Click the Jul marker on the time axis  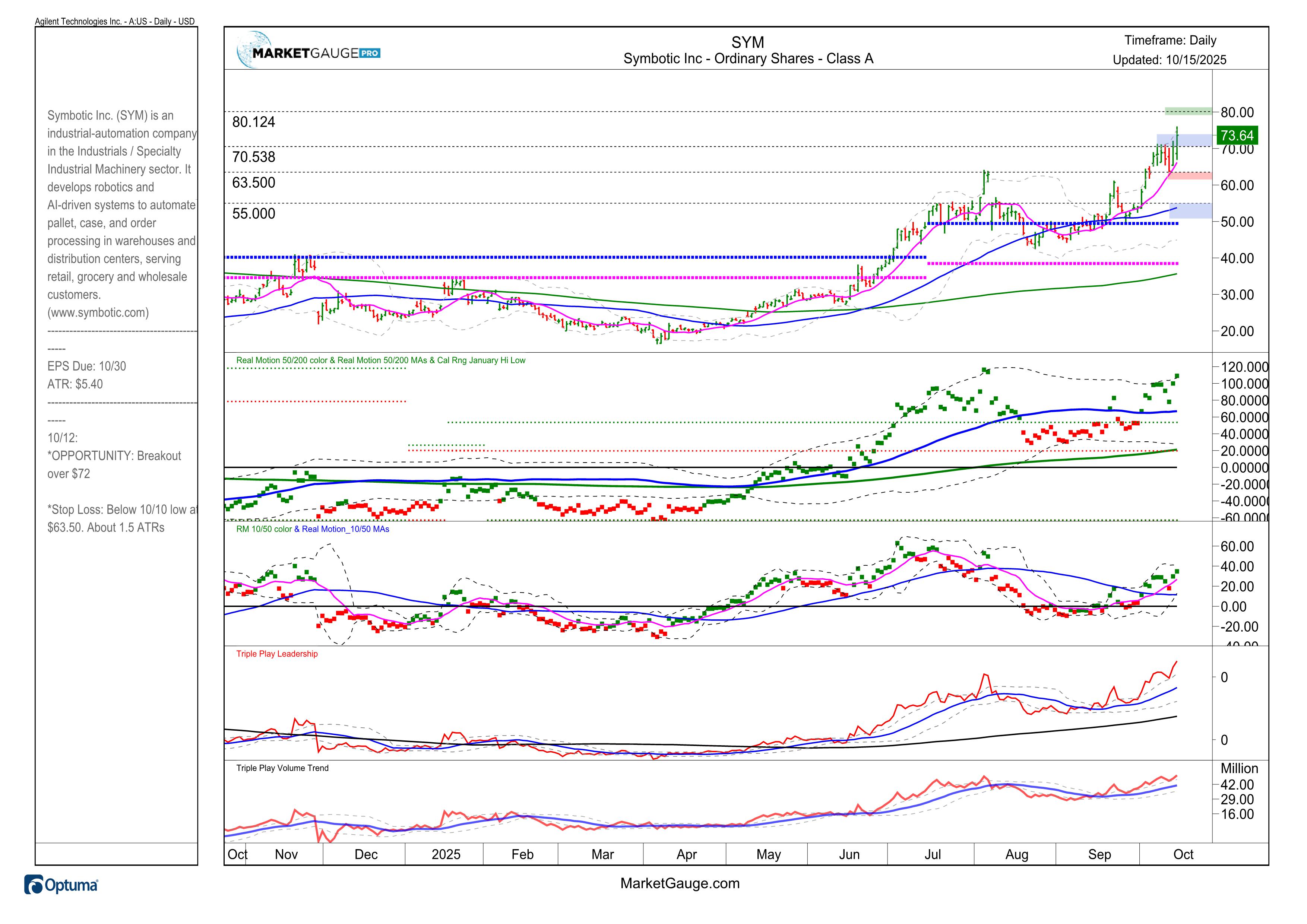coord(933,854)
